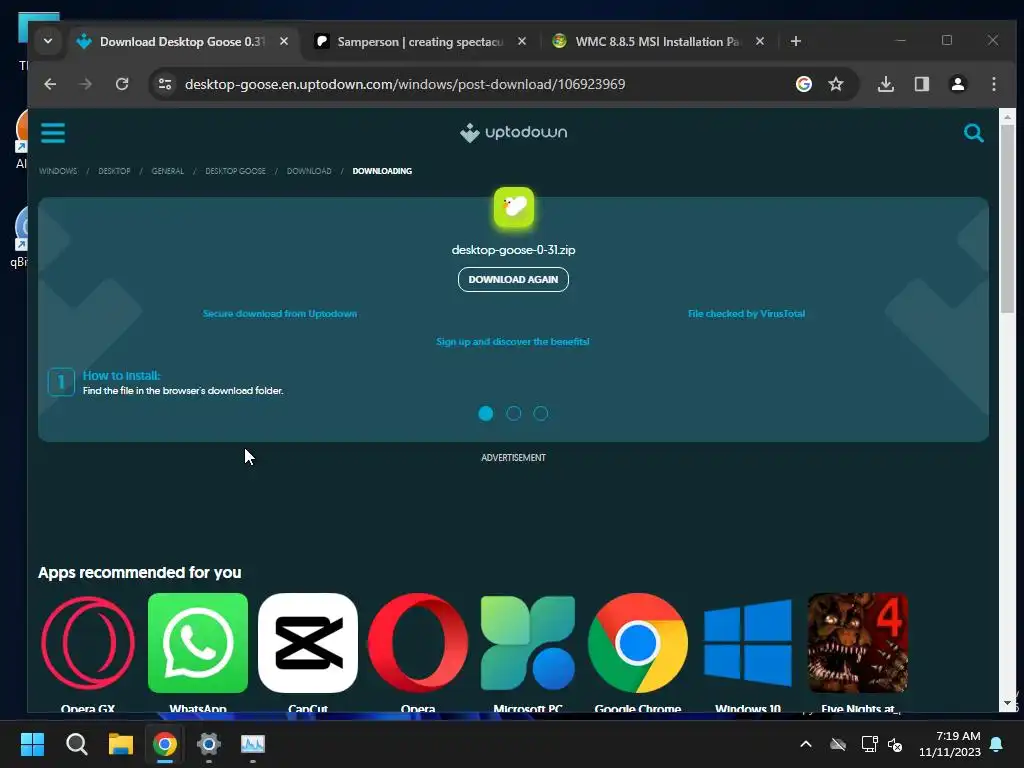Open the CapCut recommended app
This screenshot has height=768, width=1024.
pos(308,643)
